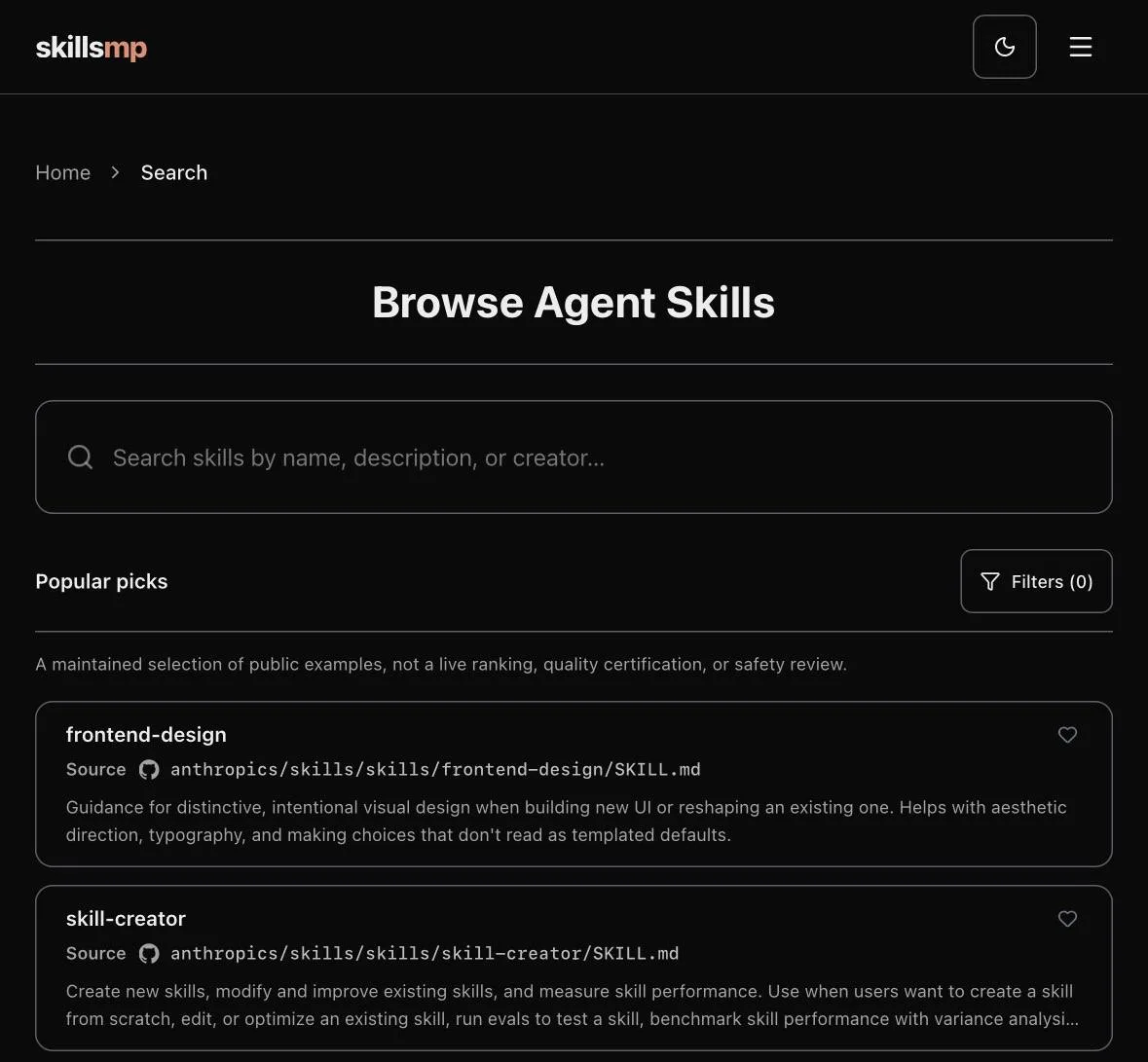Click the magnifying glass search icon
1148x1062 pixels.
[80, 457]
